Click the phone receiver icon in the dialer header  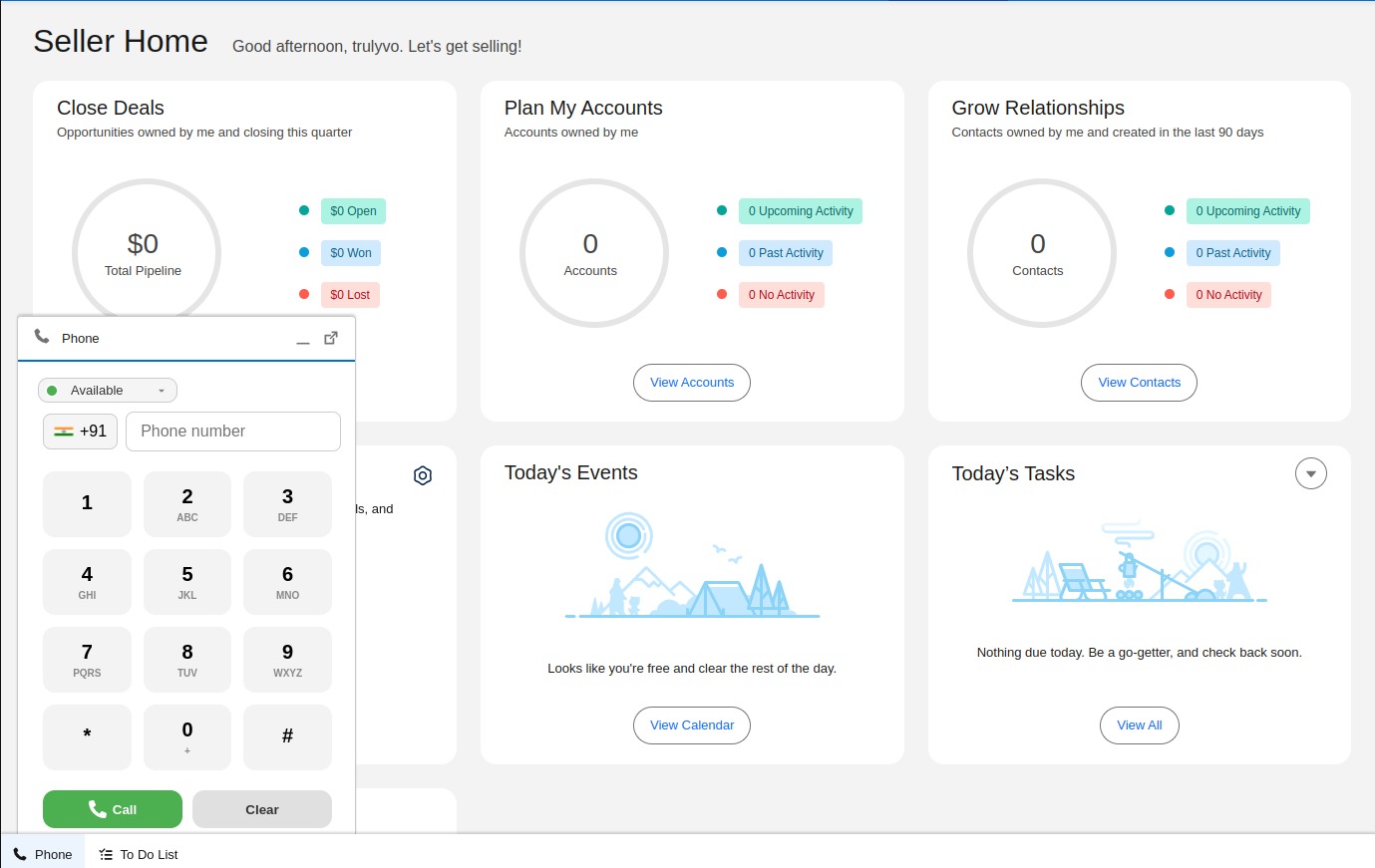[x=42, y=336]
